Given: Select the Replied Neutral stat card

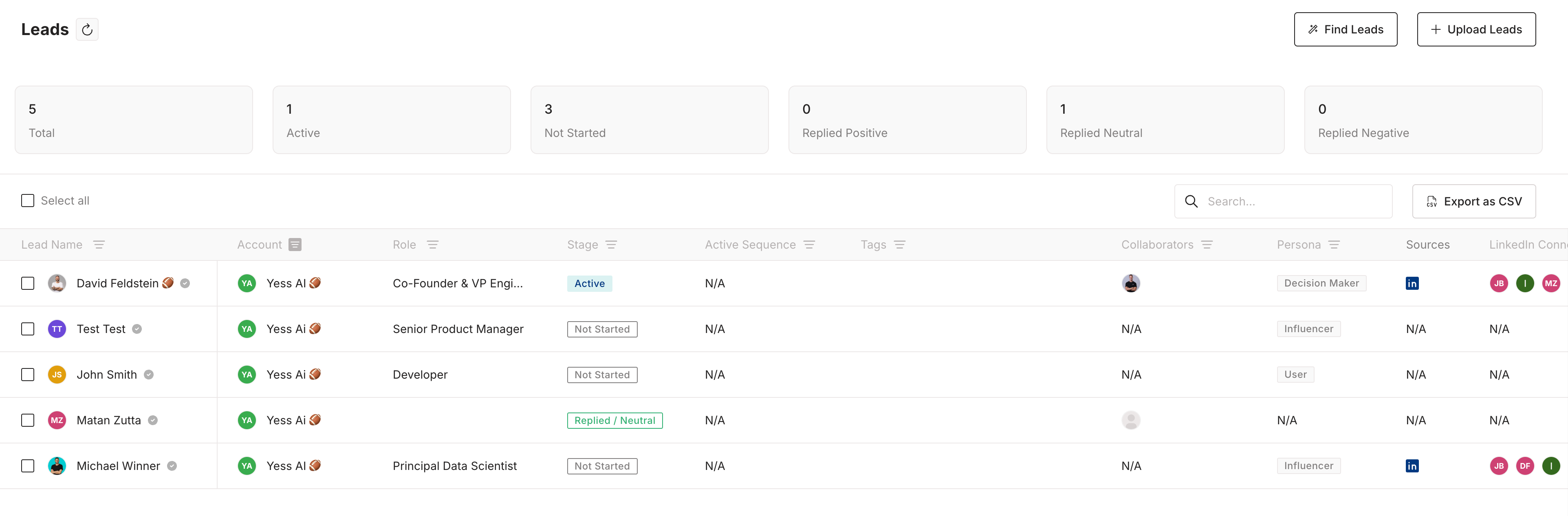Looking at the screenshot, I should [1165, 120].
